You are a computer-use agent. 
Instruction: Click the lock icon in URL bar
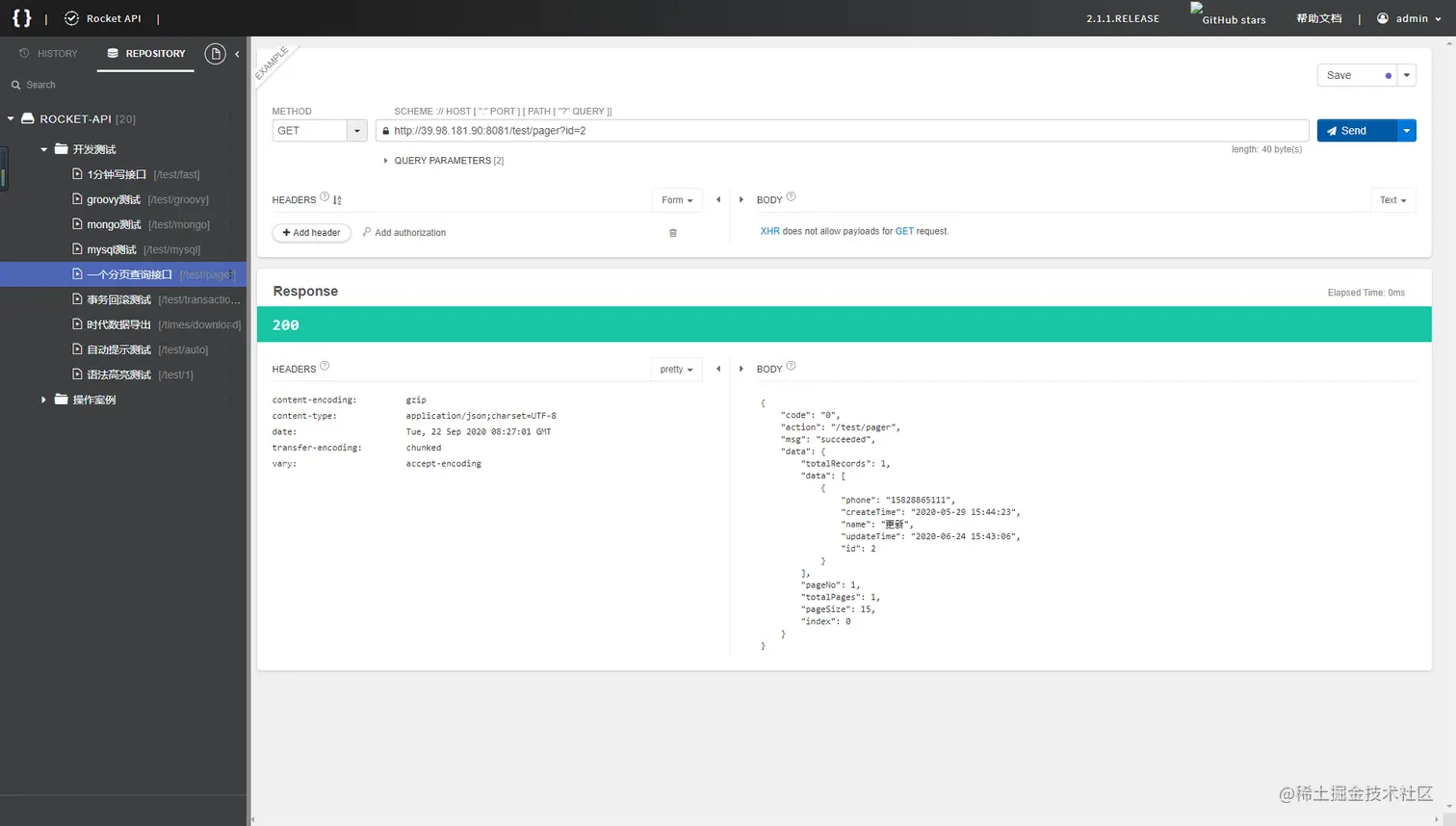pos(385,131)
